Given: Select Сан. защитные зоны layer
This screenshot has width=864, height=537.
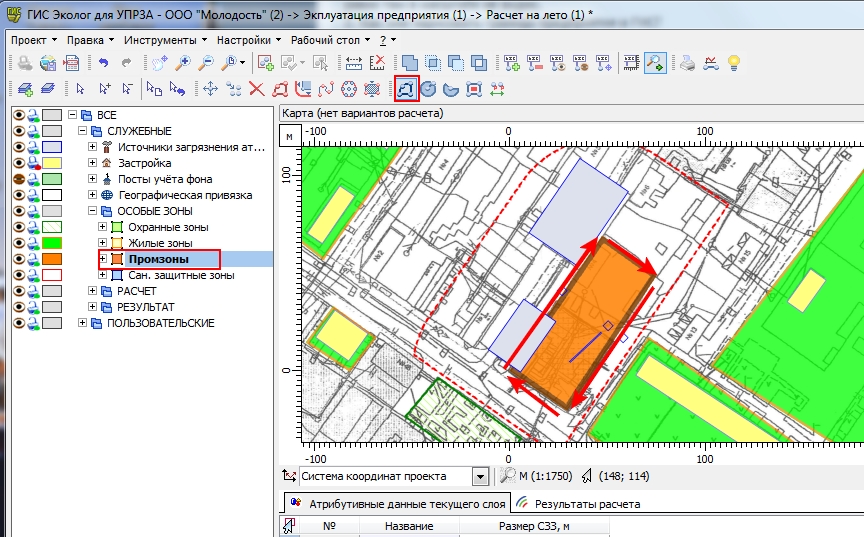Looking at the screenshot, I should [x=180, y=275].
